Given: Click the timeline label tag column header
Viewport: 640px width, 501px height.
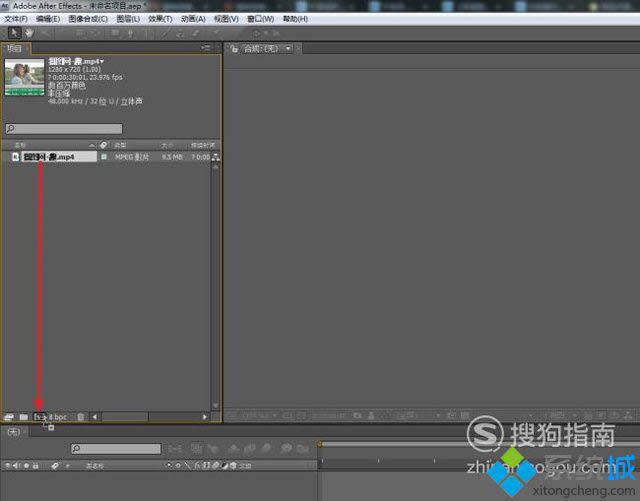Looking at the screenshot, I should pos(55,465).
